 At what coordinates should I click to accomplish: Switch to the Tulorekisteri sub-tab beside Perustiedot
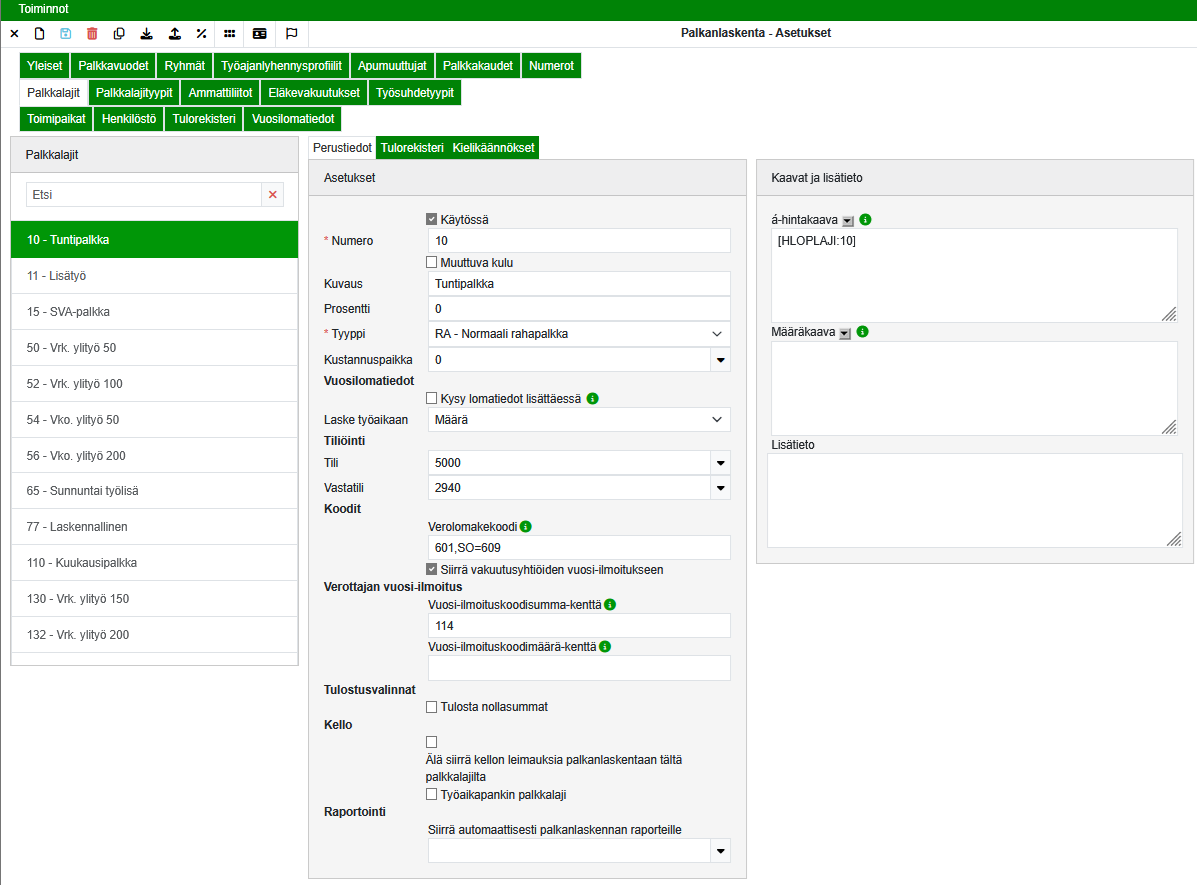(411, 148)
